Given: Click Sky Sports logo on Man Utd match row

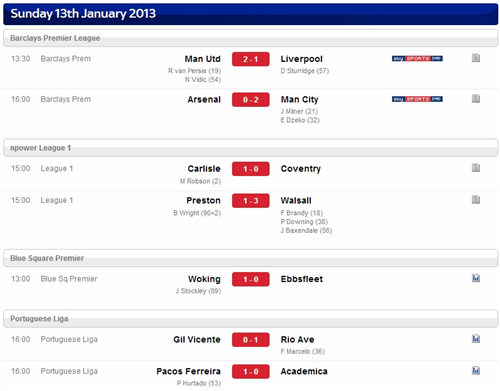Looking at the screenshot, I should click(x=417, y=58).
